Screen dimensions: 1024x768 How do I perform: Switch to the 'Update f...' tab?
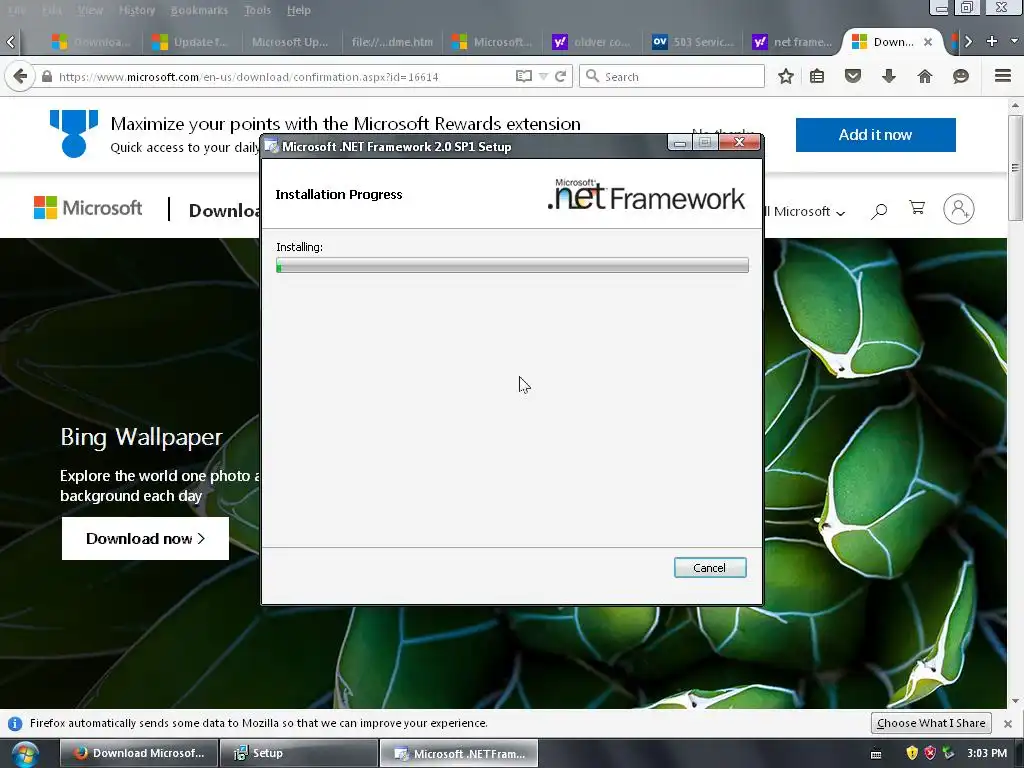(x=192, y=42)
